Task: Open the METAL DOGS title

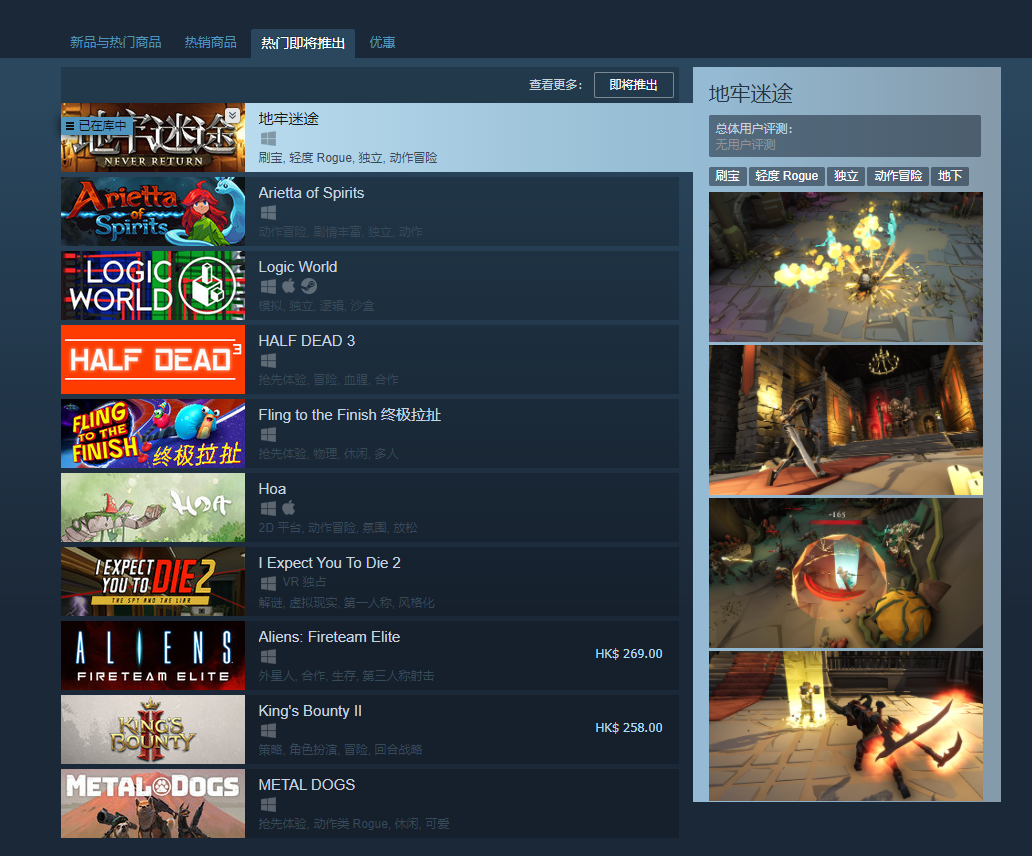Action: tap(307, 785)
